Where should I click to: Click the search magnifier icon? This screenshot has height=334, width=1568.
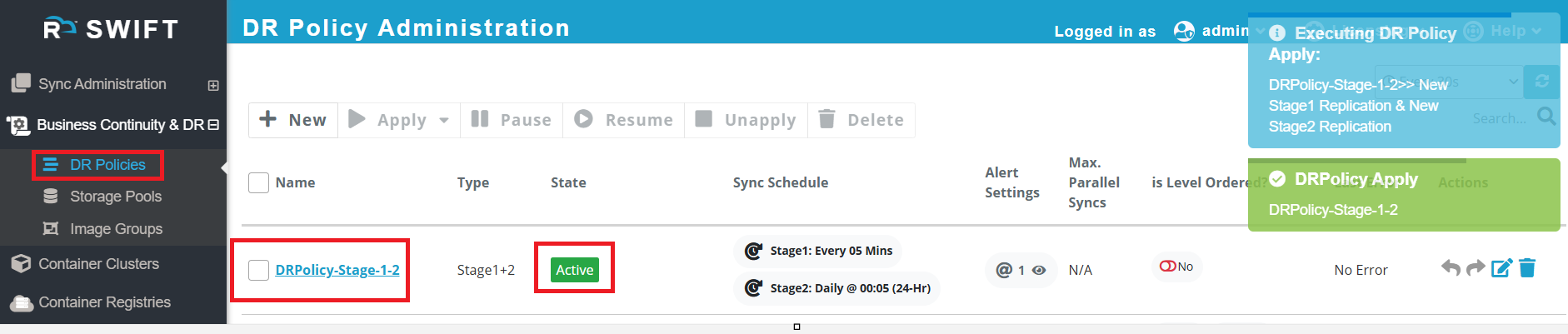(x=1546, y=116)
